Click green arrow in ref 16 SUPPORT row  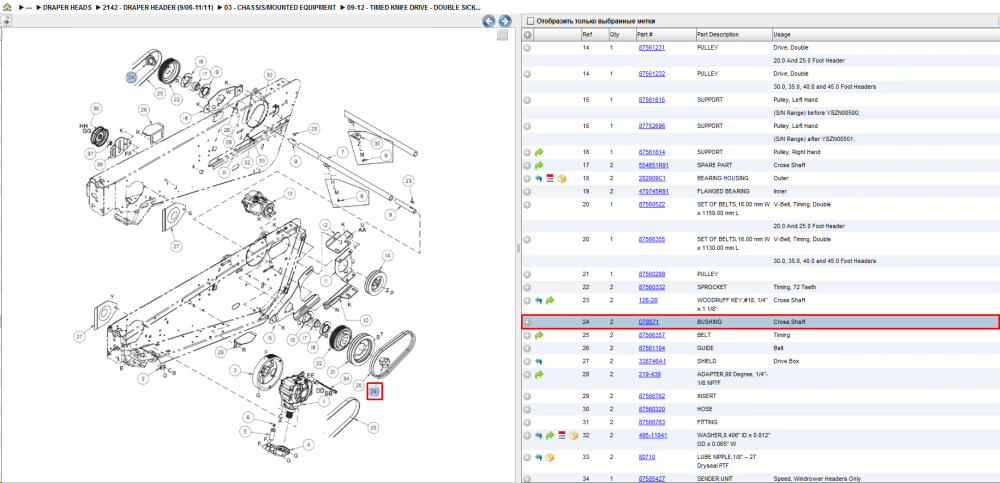539,152
